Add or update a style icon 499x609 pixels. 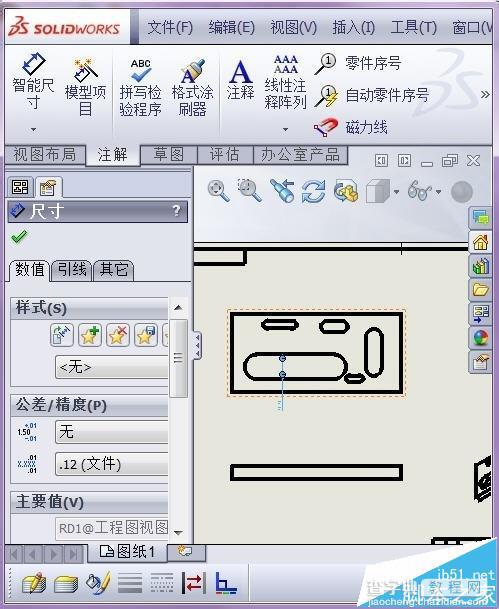pyautogui.click(x=90, y=335)
